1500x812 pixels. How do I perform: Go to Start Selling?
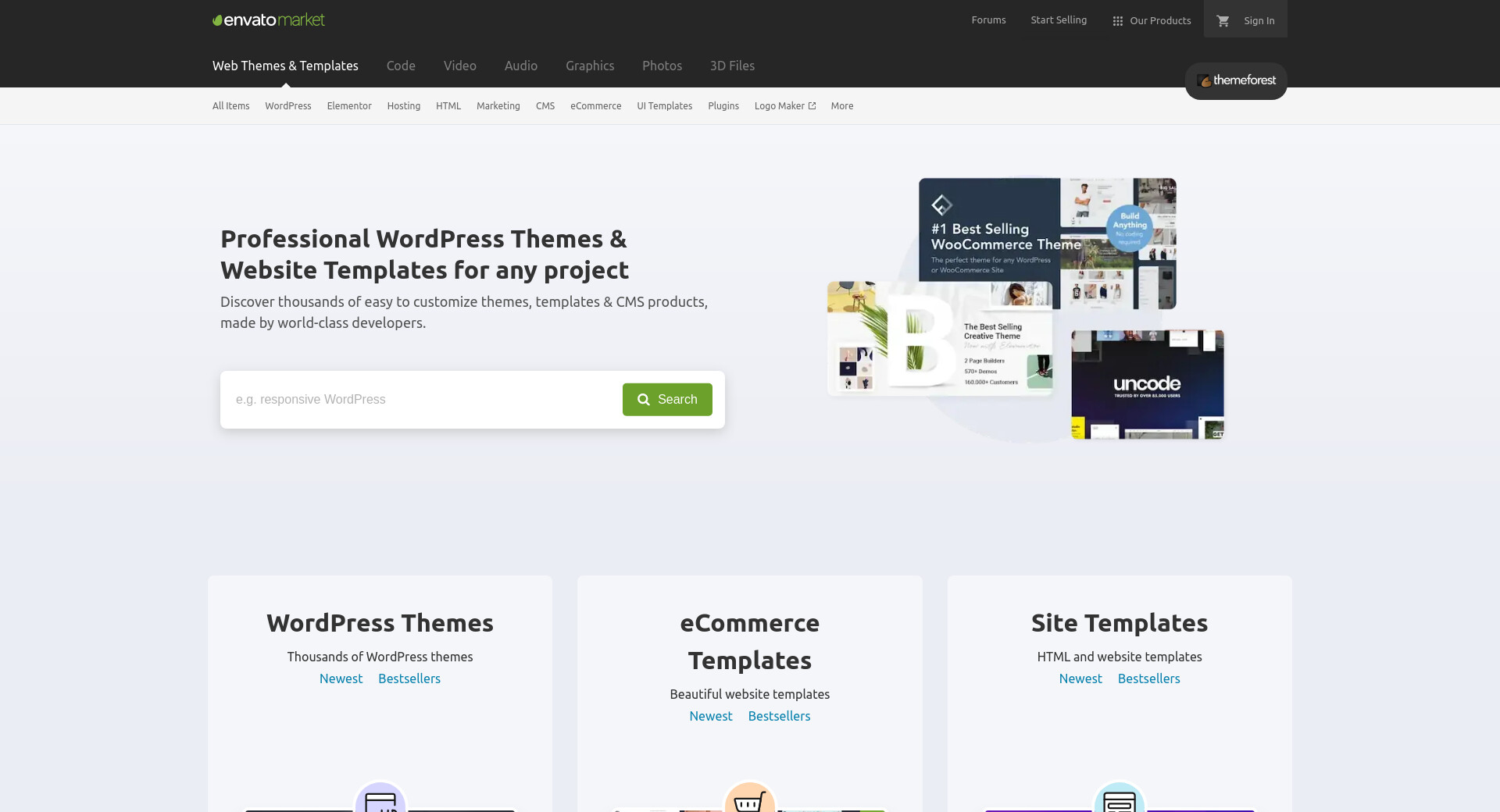coord(1059,20)
